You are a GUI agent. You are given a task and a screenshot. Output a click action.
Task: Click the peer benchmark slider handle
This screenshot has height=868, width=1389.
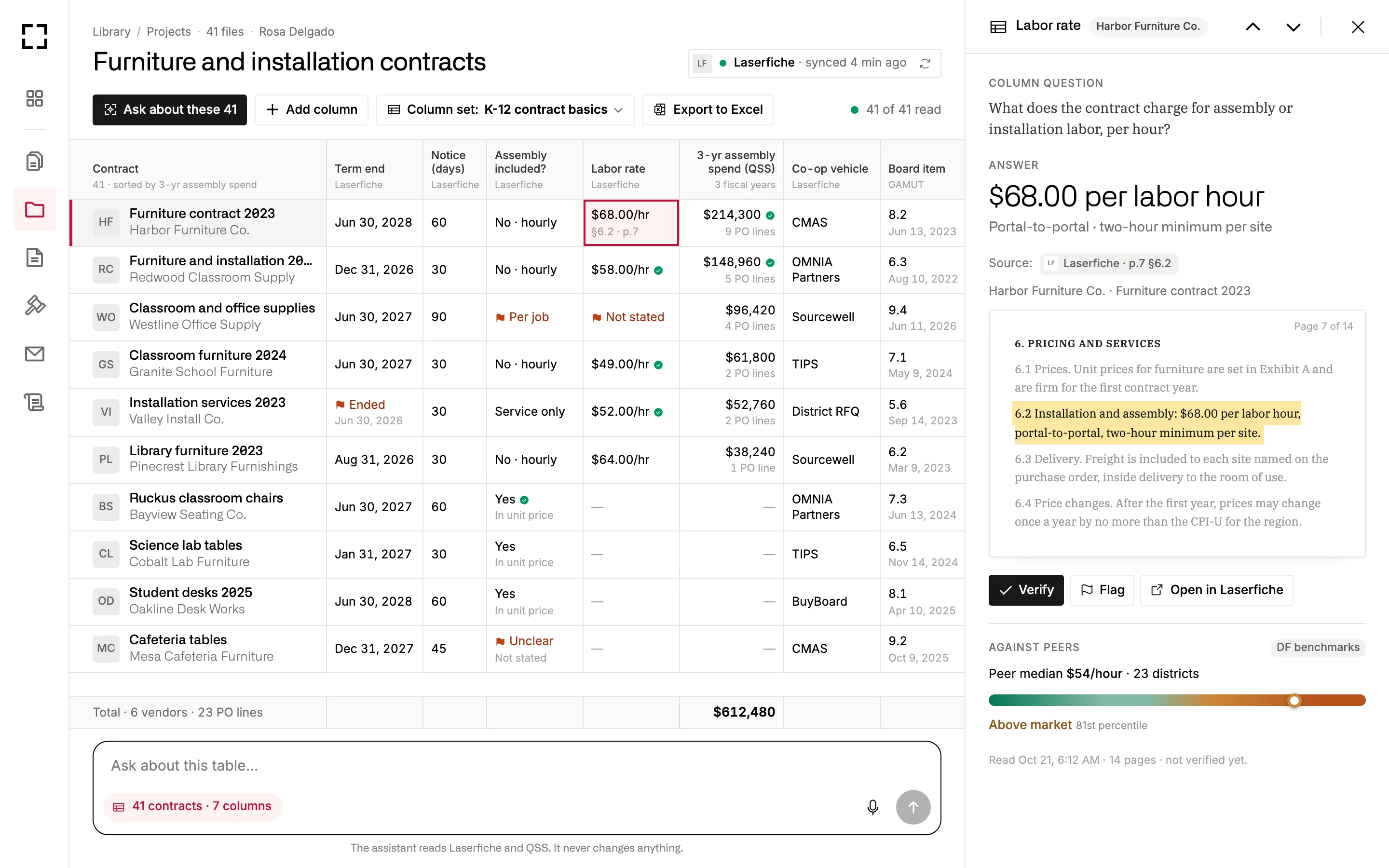[x=1294, y=700]
